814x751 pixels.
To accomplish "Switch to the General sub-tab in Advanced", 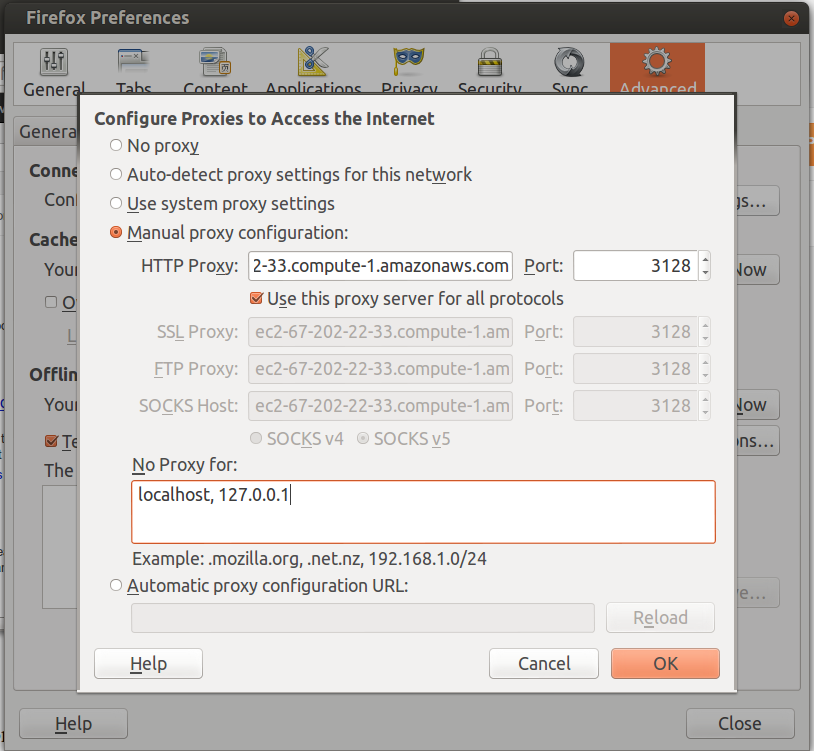I will click(48, 131).
